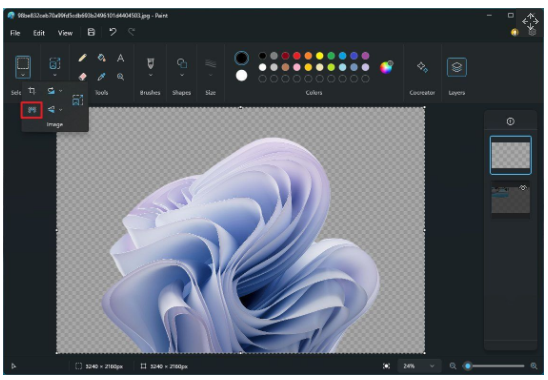Select the bottom layer thumbnail
The width and height of the screenshot is (548, 380).
tap(511, 200)
